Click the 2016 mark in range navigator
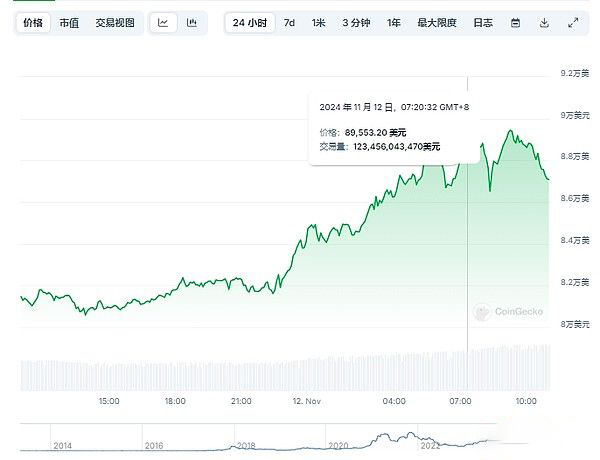Screen dimensions: 600x460 [x=154, y=445]
